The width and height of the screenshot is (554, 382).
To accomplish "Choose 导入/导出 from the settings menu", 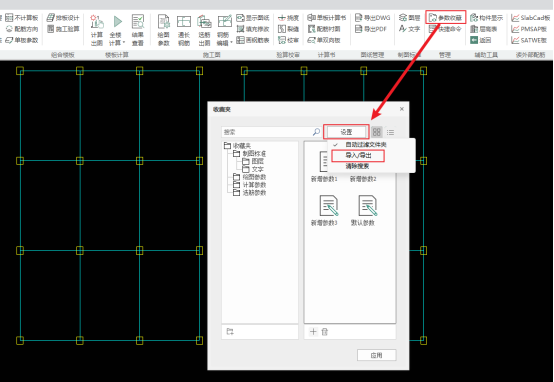I will pos(358,155).
